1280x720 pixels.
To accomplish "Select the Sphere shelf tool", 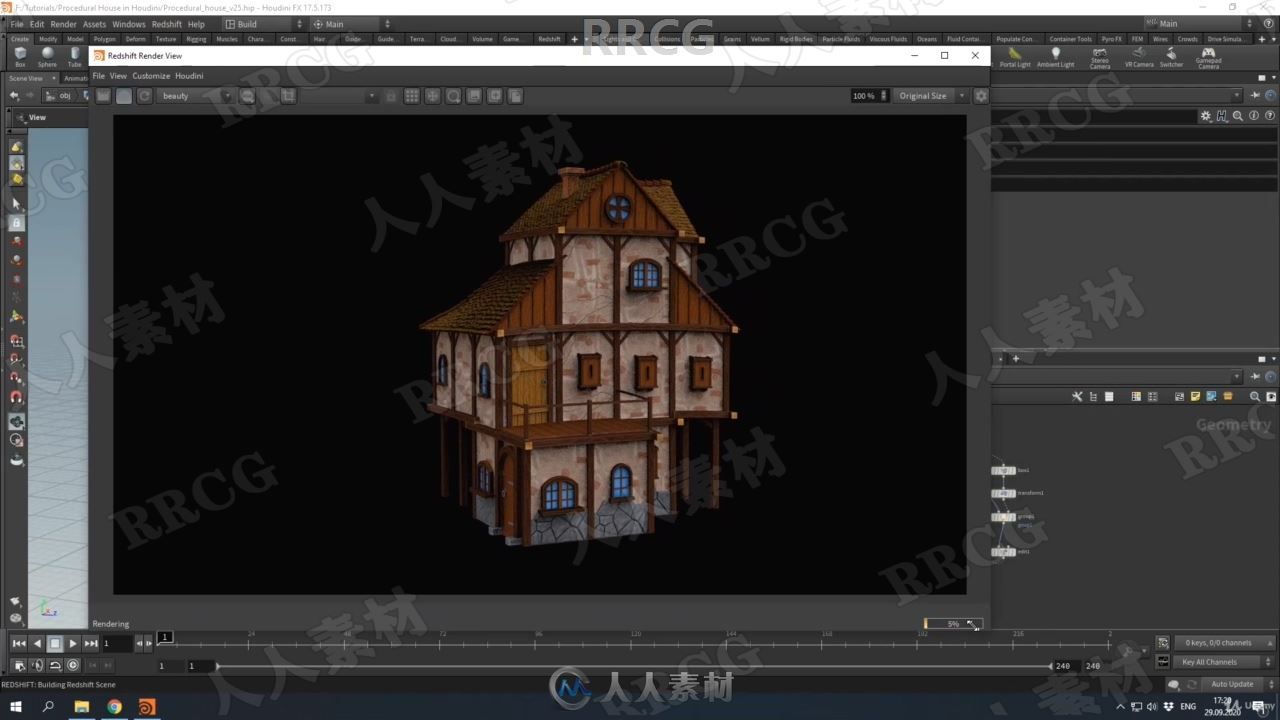I will coord(47,57).
